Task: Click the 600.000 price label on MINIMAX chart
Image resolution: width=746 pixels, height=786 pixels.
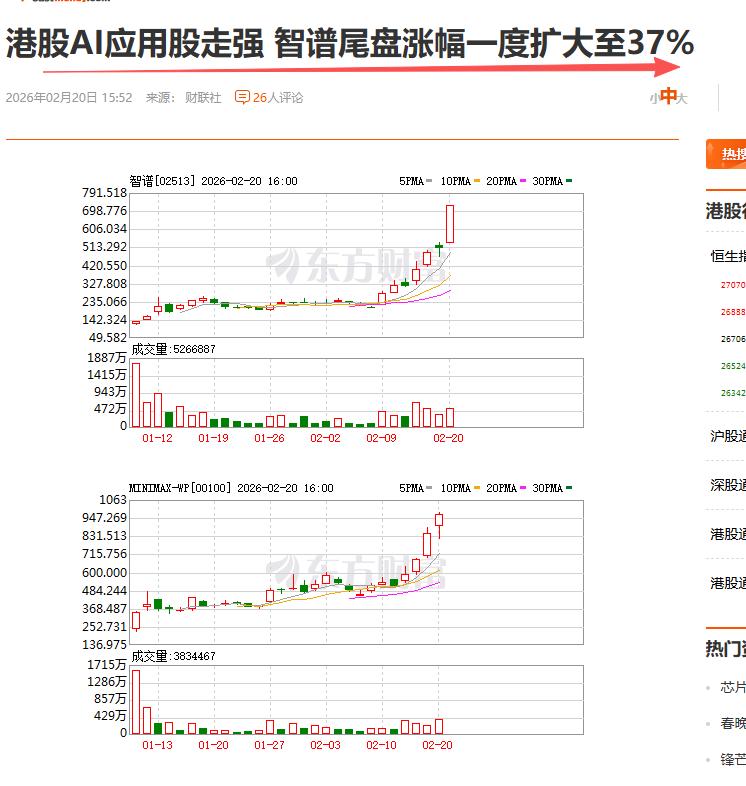Action: pyautogui.click(x=104, y=572)
